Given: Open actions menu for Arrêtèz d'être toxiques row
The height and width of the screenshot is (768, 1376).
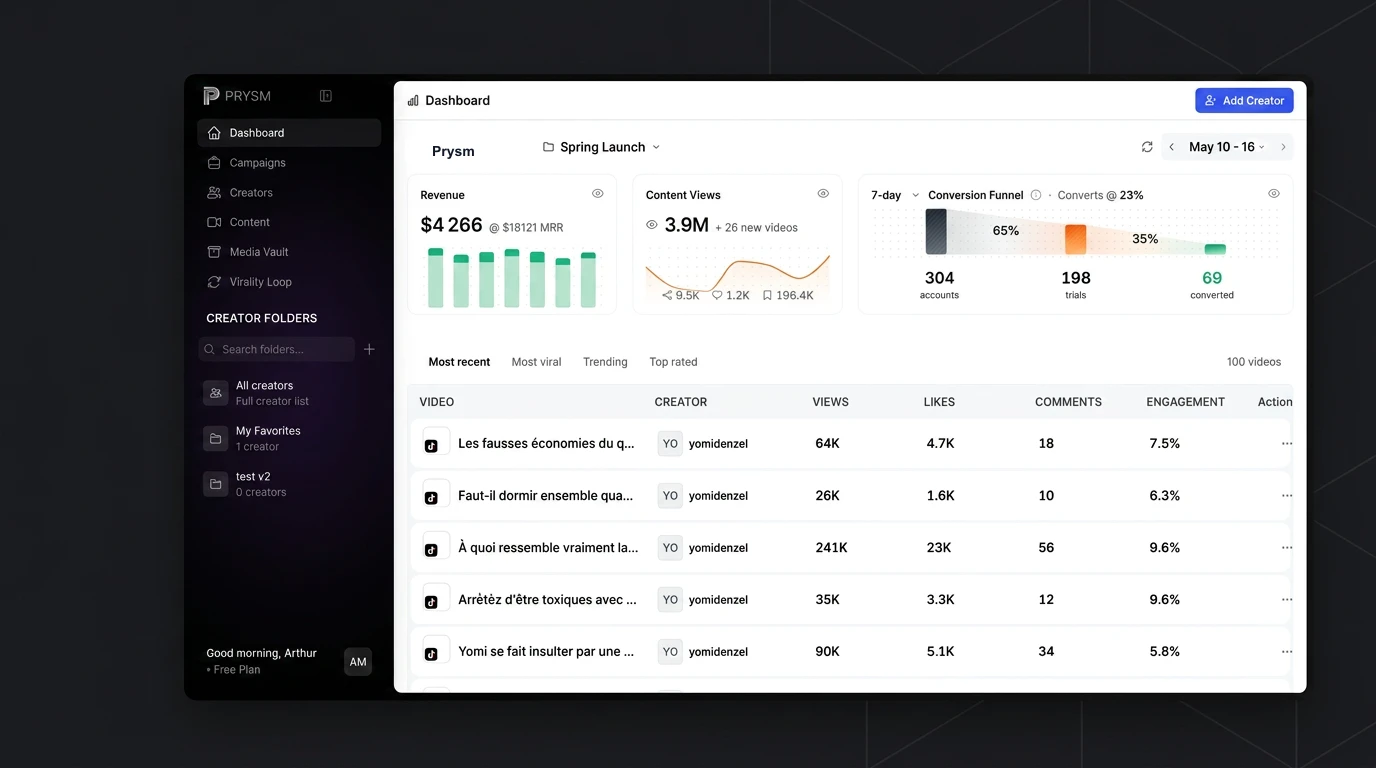Looking at the screenshot, I should (1286, 600).
